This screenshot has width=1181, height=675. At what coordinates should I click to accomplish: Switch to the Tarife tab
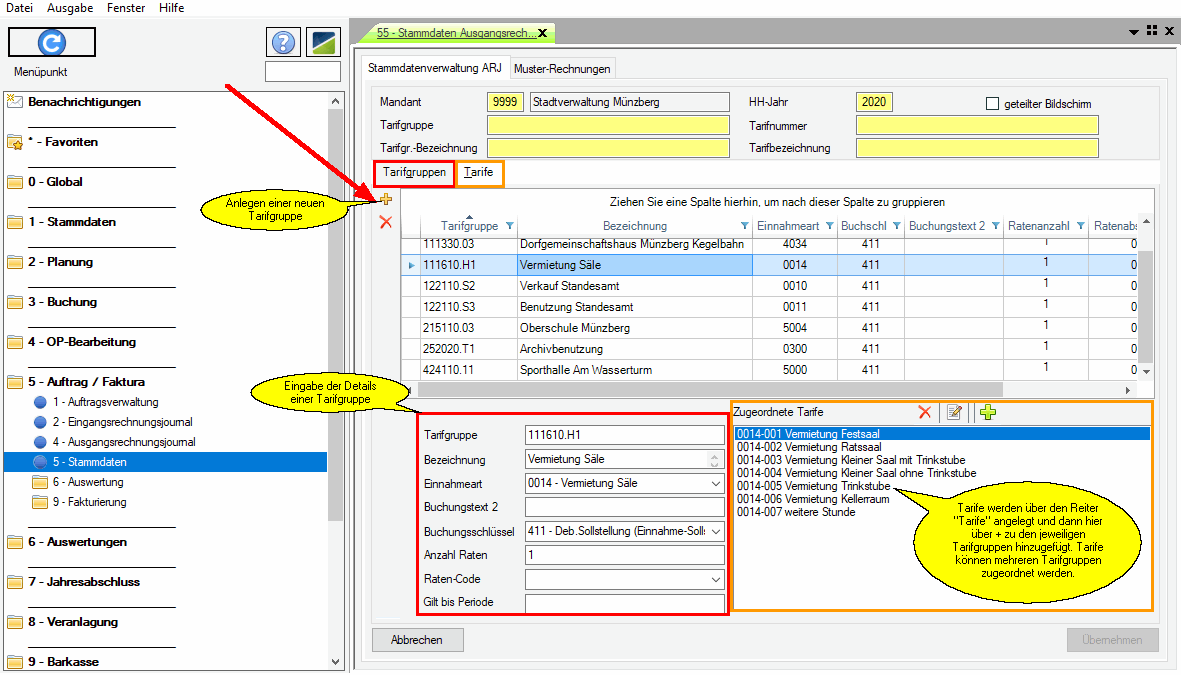click(x=479, y=173)
